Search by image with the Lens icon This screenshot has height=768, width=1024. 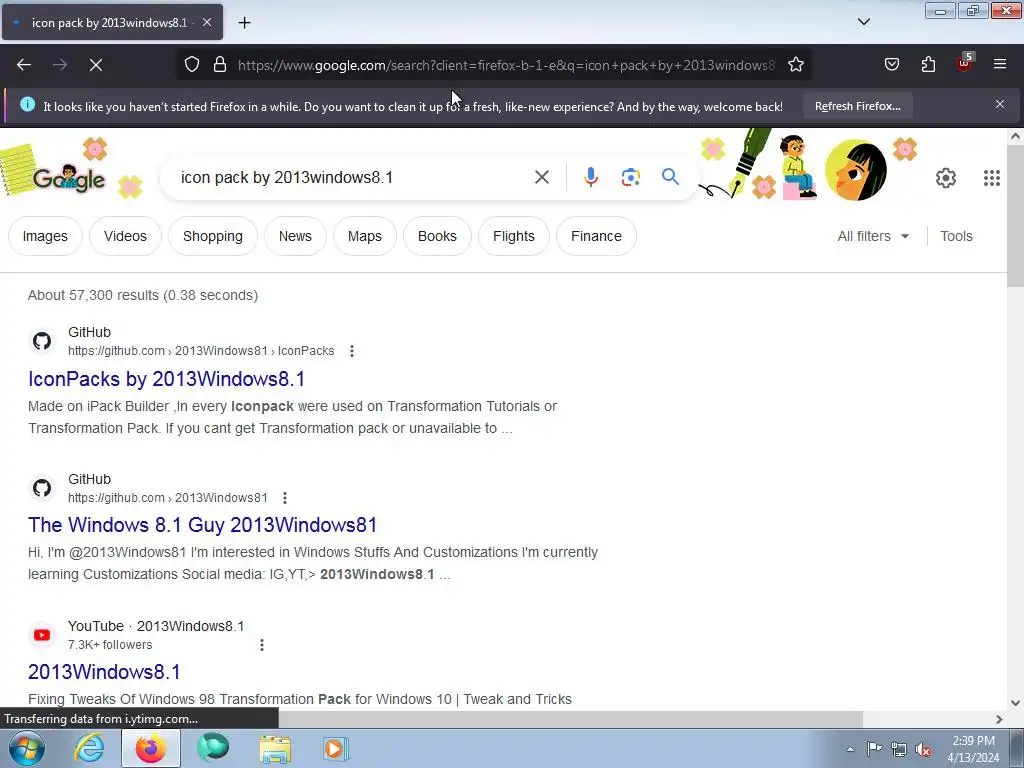point(630,177)
